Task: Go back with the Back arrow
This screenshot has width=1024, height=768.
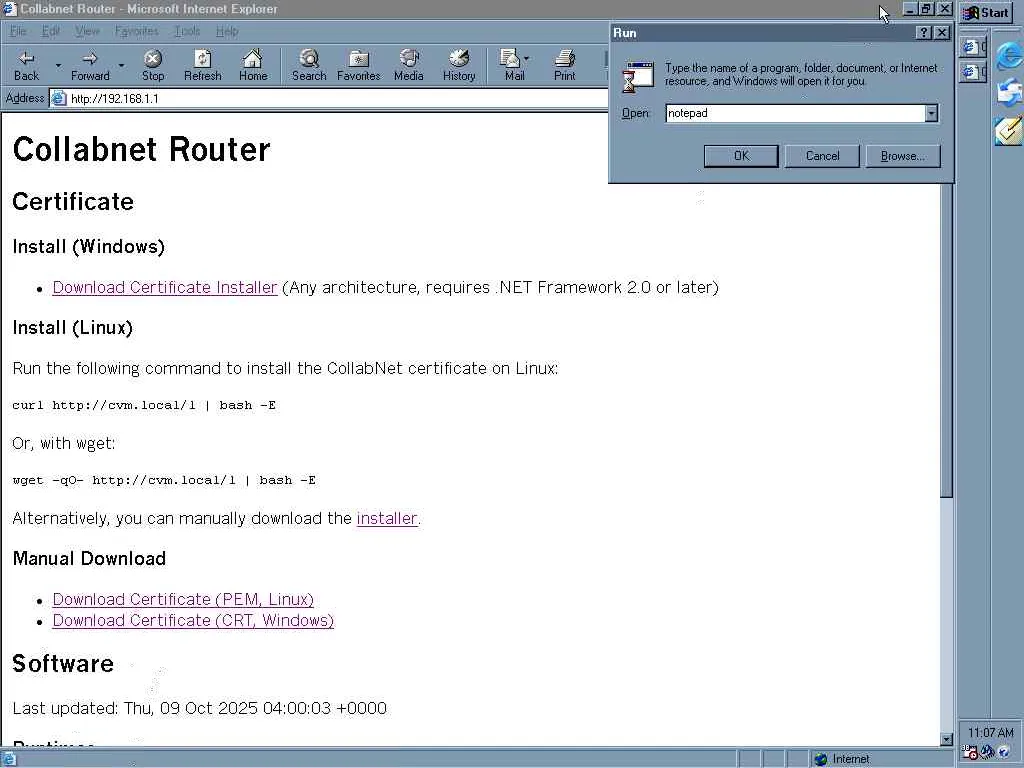Action: point(26,65)
